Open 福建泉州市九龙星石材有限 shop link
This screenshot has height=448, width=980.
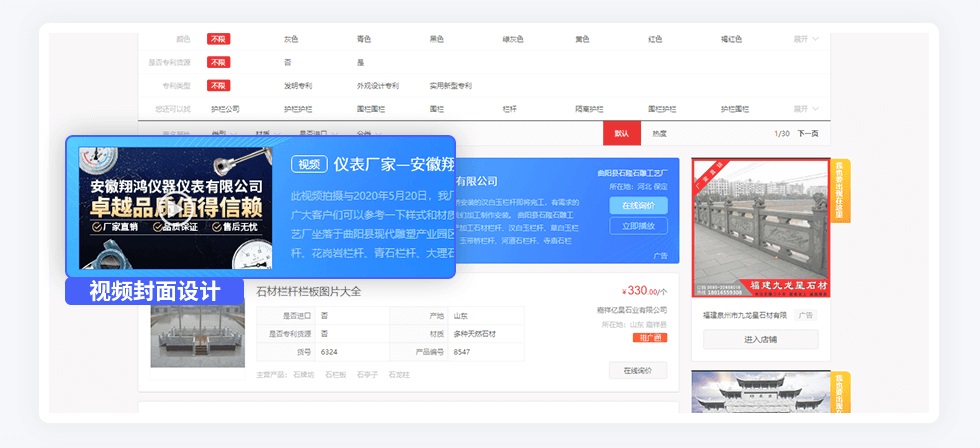(x=745, y=316)
